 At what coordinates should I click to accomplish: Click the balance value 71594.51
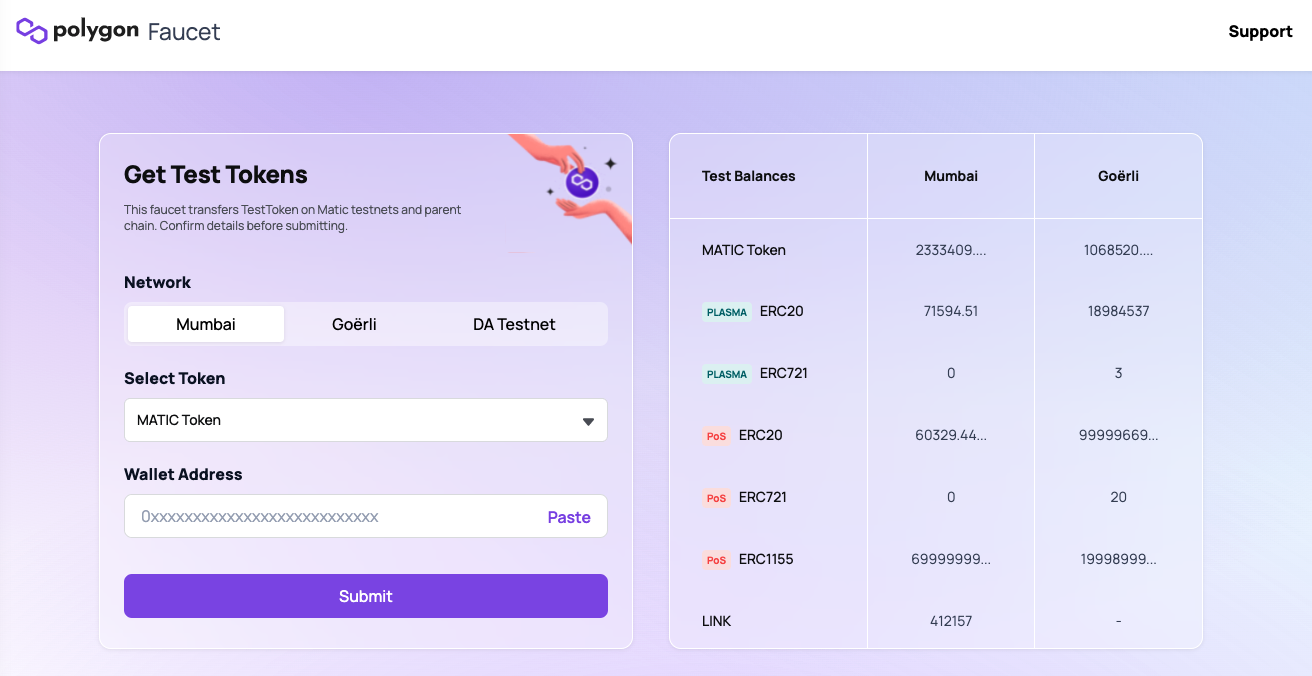[951, 311]
